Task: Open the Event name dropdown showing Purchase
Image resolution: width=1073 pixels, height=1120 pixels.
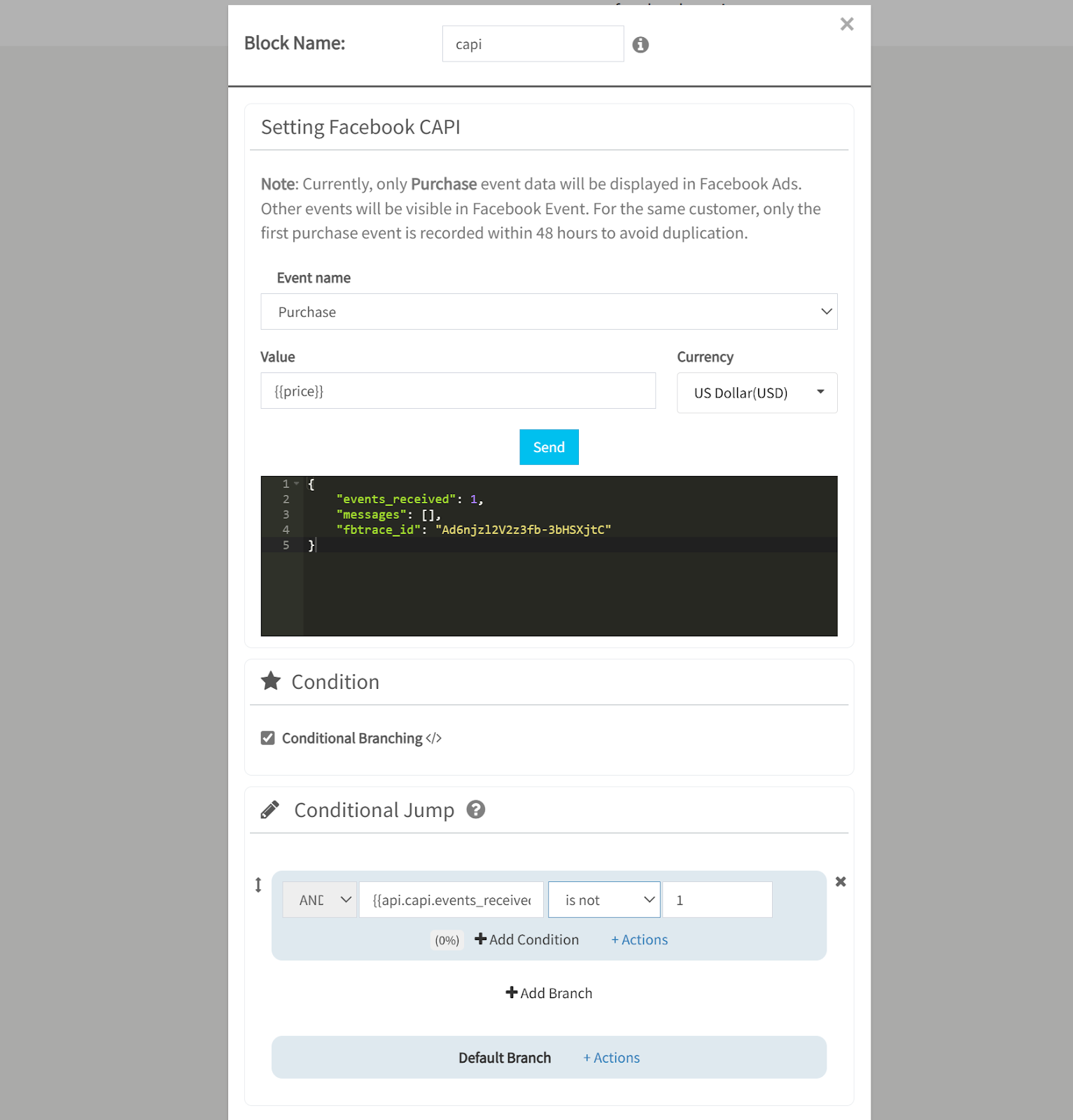Action: point(549,311)
